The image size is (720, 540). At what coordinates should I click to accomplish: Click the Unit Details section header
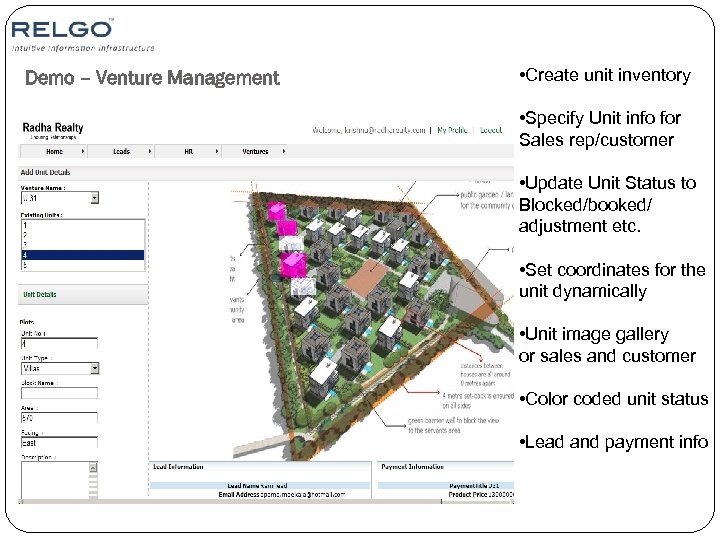pos(83,294)
